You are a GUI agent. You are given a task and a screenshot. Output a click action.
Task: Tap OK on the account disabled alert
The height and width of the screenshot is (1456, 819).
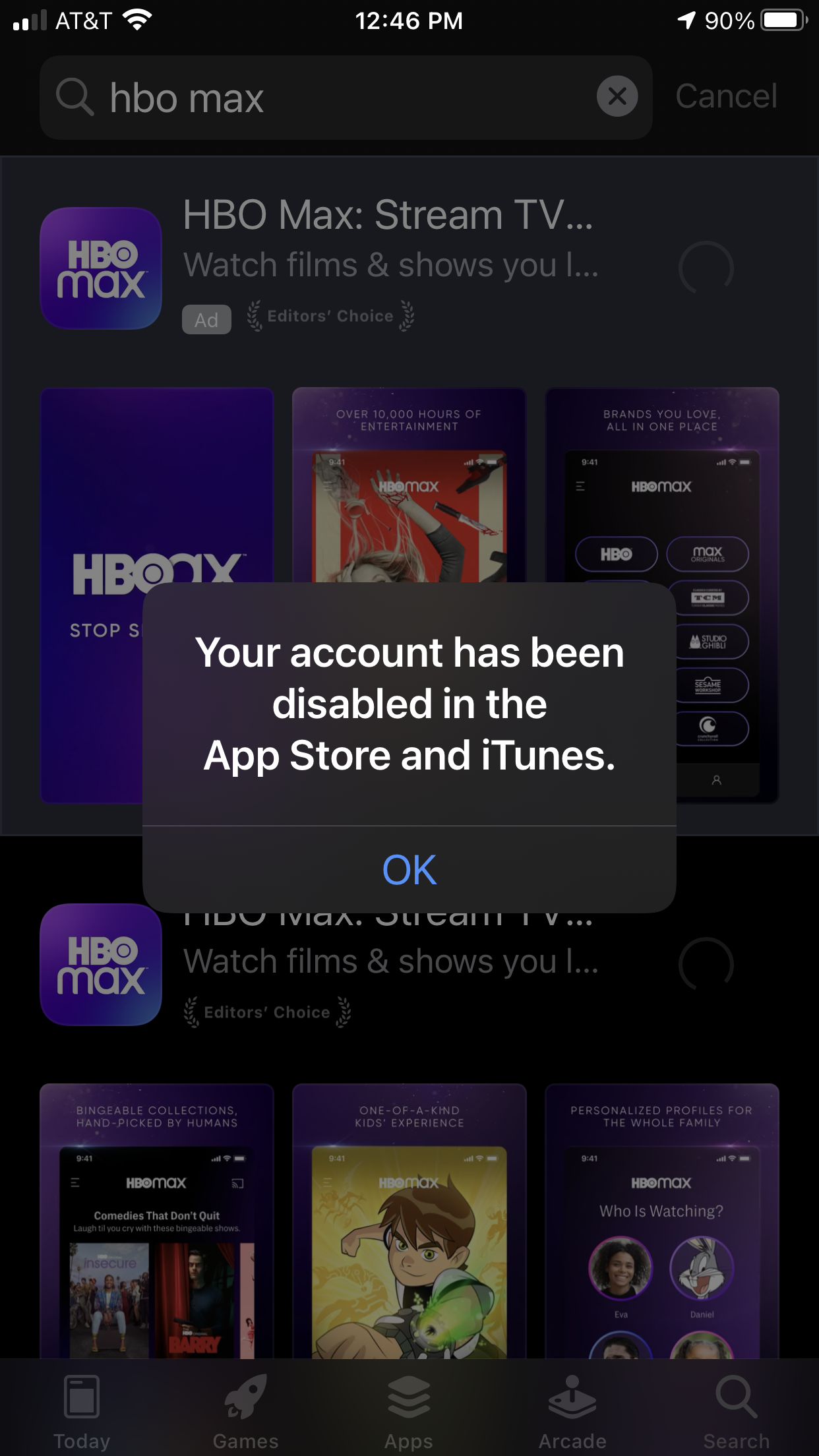[x=409, y=870]
